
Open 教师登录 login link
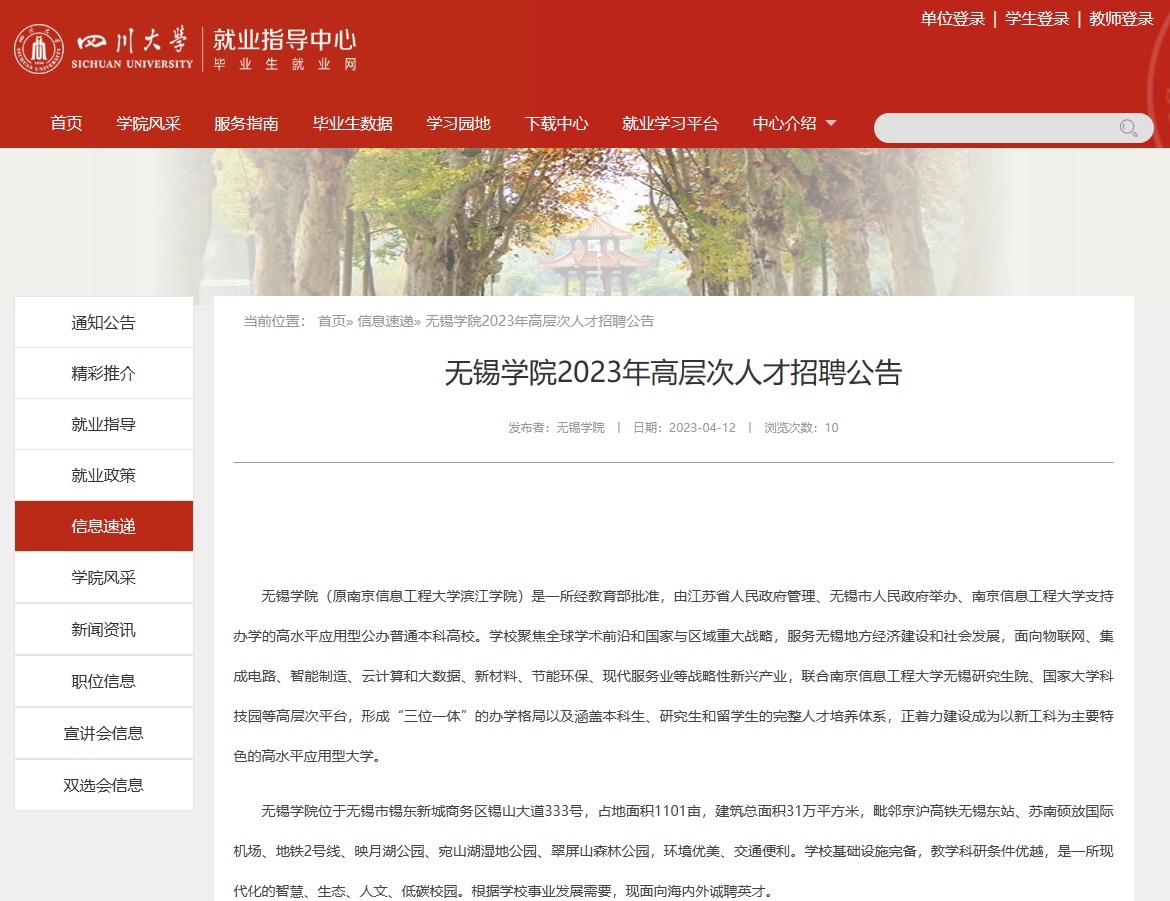[1121, 19]
